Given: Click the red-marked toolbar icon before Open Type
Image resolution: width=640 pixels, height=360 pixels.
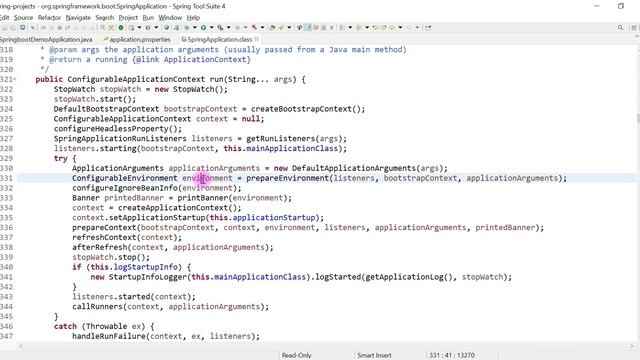Looking at the screenshot, I should point(254,28).
